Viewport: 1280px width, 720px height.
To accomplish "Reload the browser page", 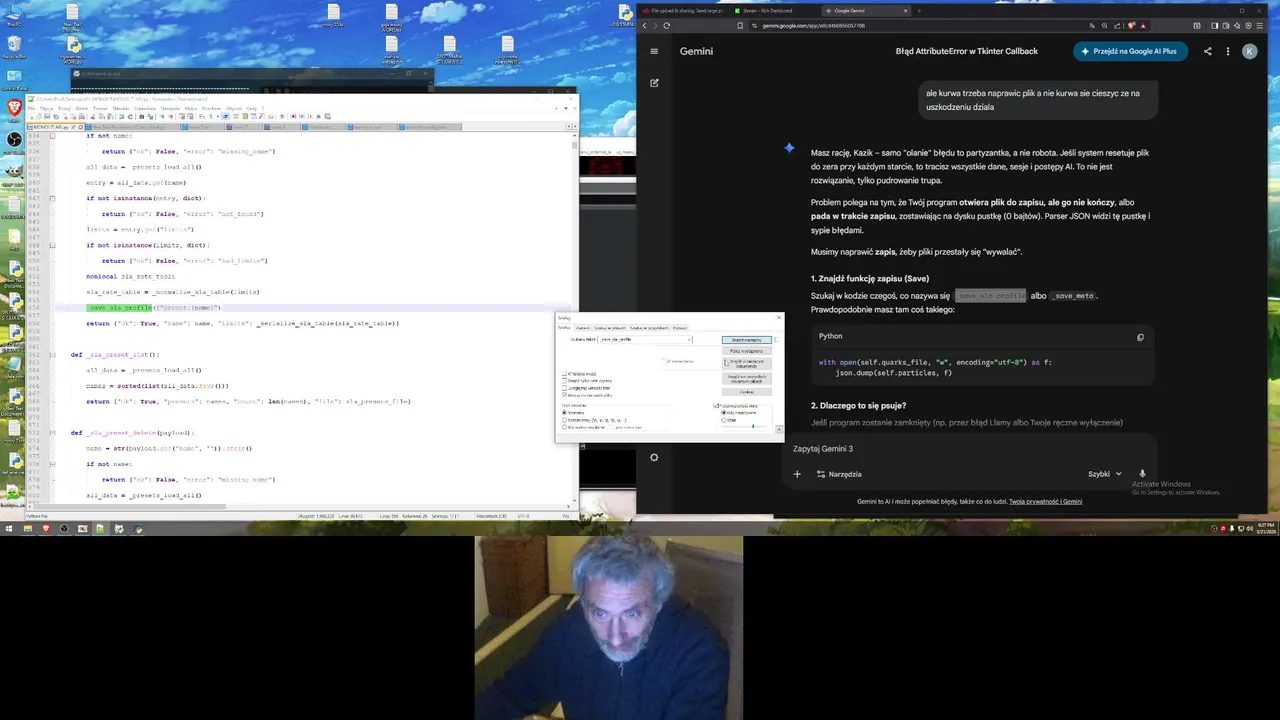I will pyautogui.click(x=667, y=25).
